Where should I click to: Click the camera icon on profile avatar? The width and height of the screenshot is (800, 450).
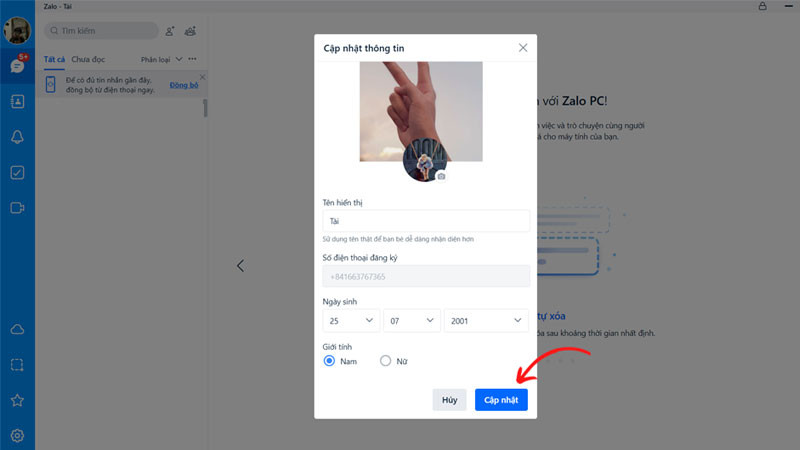(x=441, y=176)
